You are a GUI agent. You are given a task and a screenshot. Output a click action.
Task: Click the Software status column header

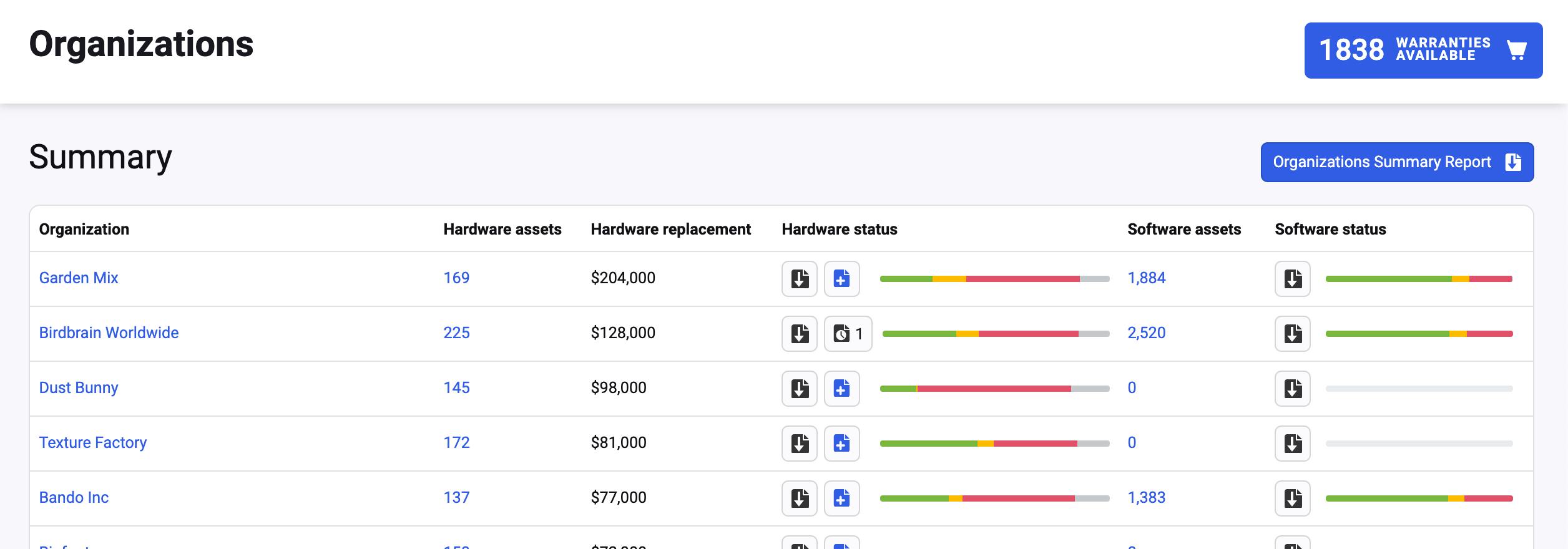[x=1330, y=230]
